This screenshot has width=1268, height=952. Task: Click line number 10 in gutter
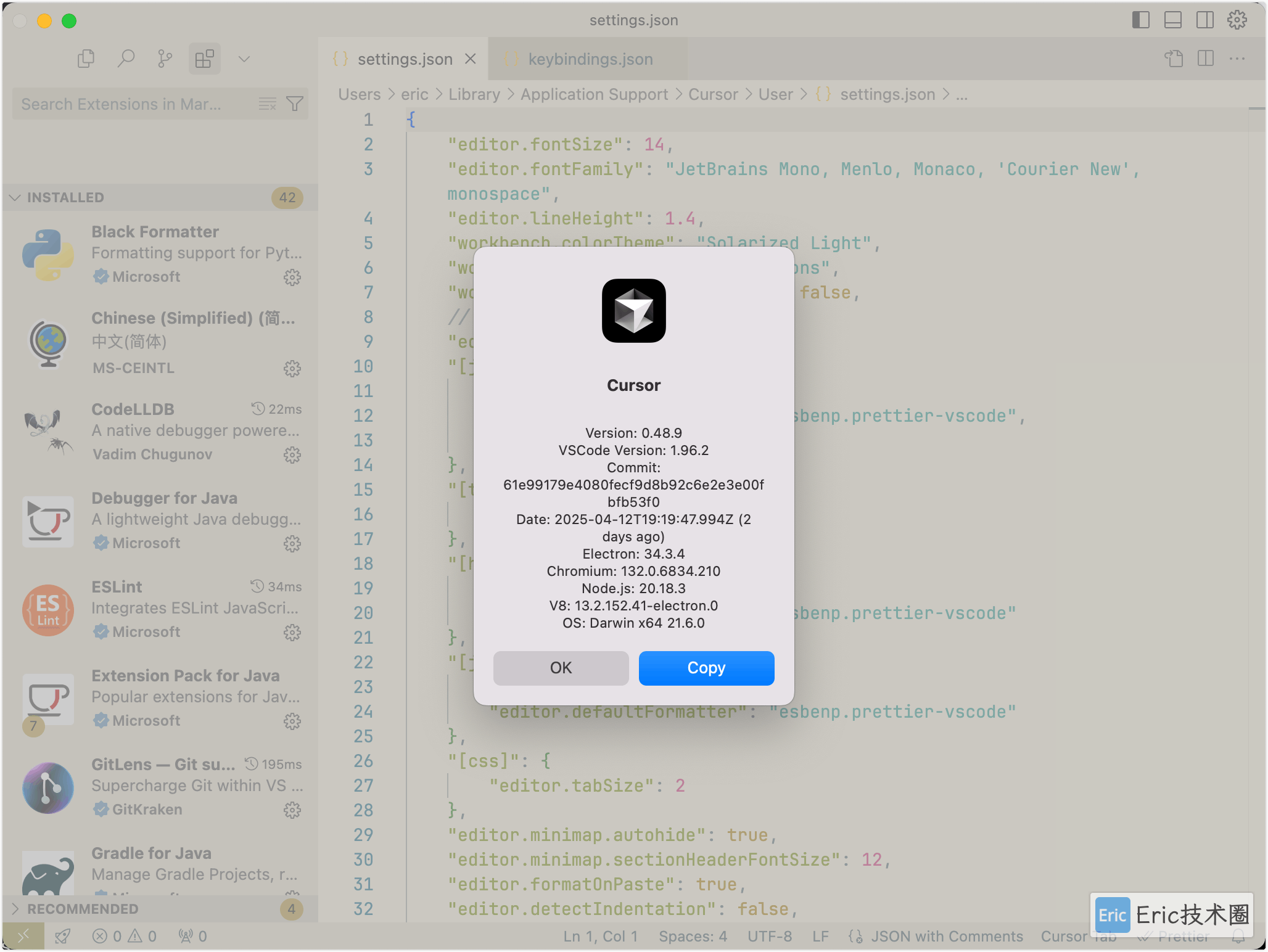(363, 366)
